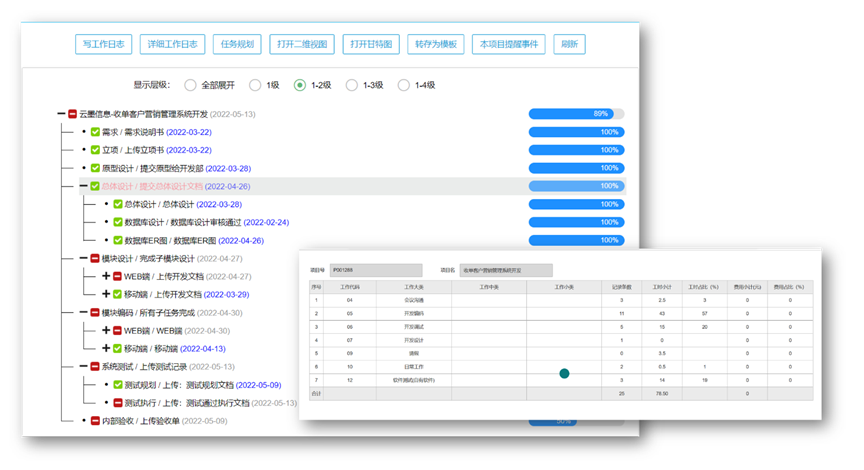
Task: Click green check icon beside 移动端 / 上传开发文档
Action: [117, 294]
